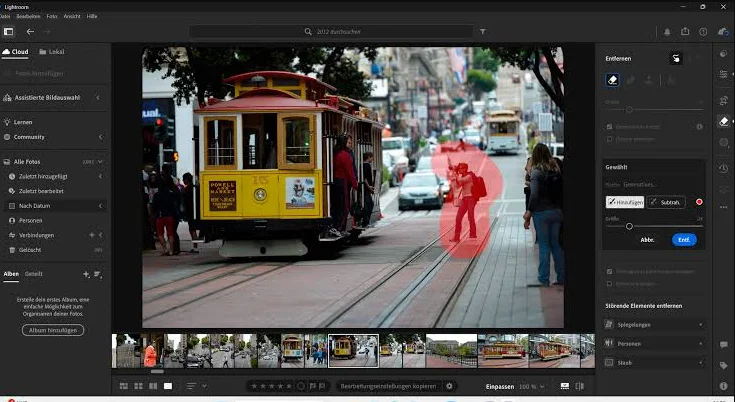
Task: Select the eraser Remove tool in panel
Action: pos(612,80)
